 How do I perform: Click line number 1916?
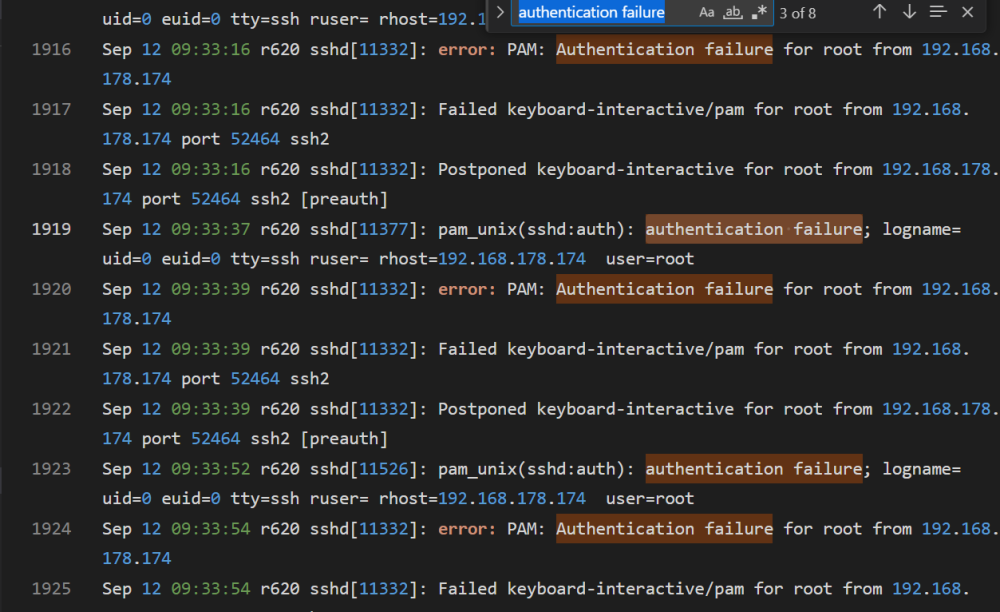click(x=52, y=50)
